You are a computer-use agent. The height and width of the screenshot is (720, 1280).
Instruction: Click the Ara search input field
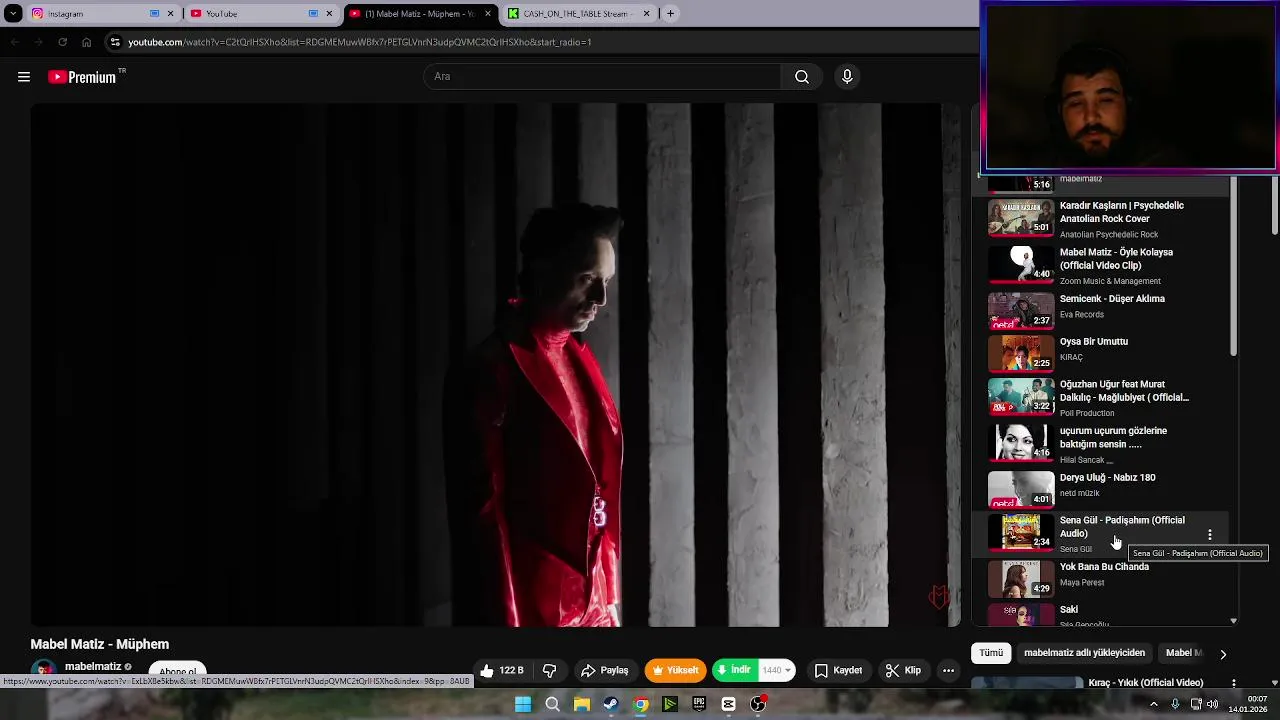[603, 77]
